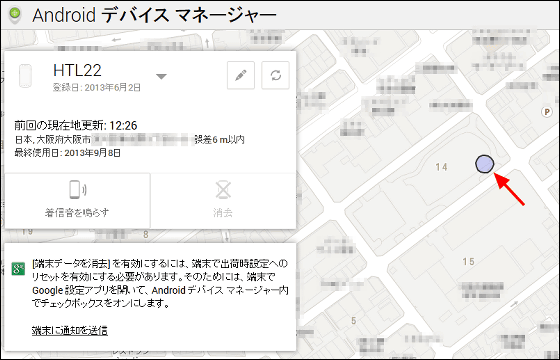This screenshot has width=560, height=360.
Task: Click the Android デバイス マネージャー title
Action: pyautogui.click(x=154, y=15)
